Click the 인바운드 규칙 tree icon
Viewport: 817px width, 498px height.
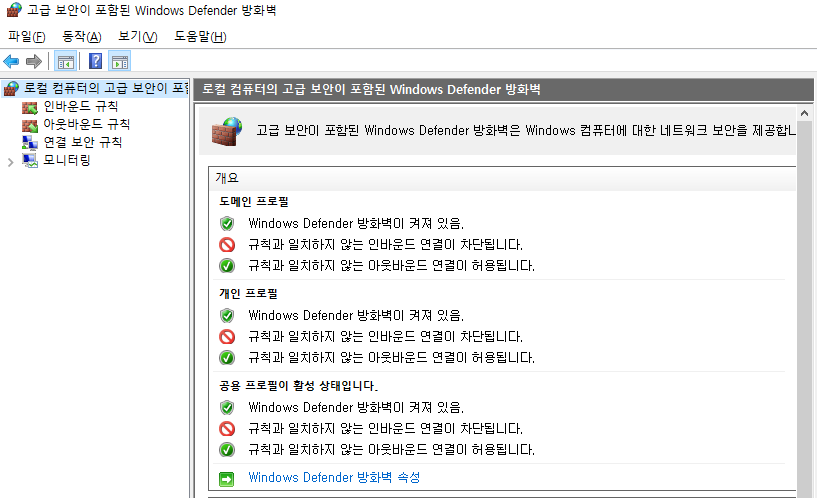point(30,107)
